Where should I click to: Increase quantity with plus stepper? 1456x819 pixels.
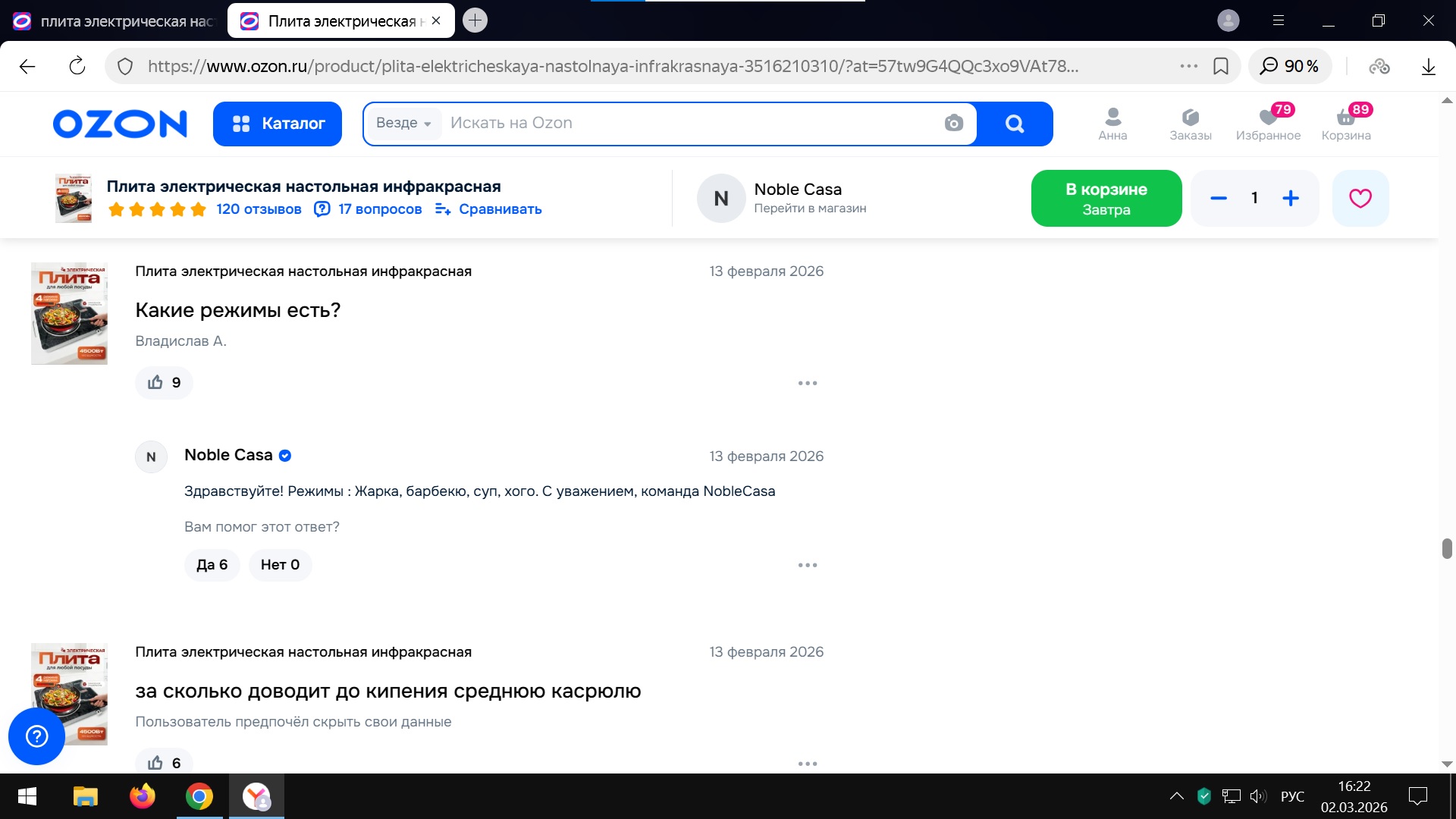(1290, 199)
